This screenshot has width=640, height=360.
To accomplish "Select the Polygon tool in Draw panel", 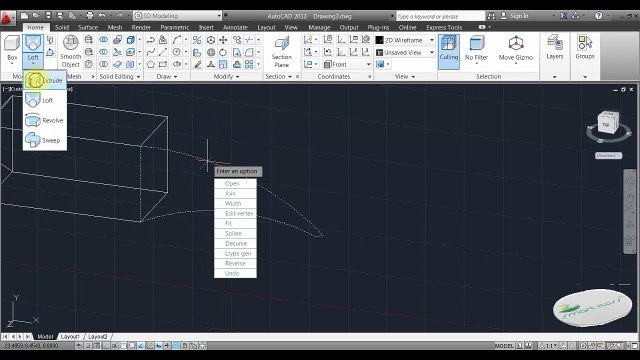I will (151, 64).
